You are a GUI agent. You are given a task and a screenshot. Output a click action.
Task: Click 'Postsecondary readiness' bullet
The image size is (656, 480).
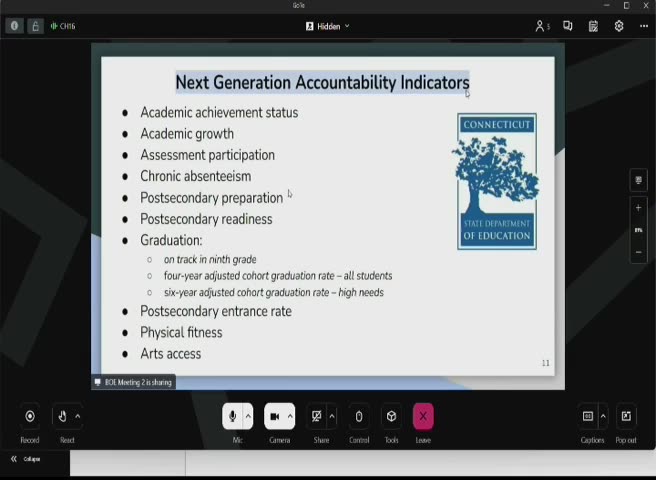pyautogui.click(x=206, y=219)
